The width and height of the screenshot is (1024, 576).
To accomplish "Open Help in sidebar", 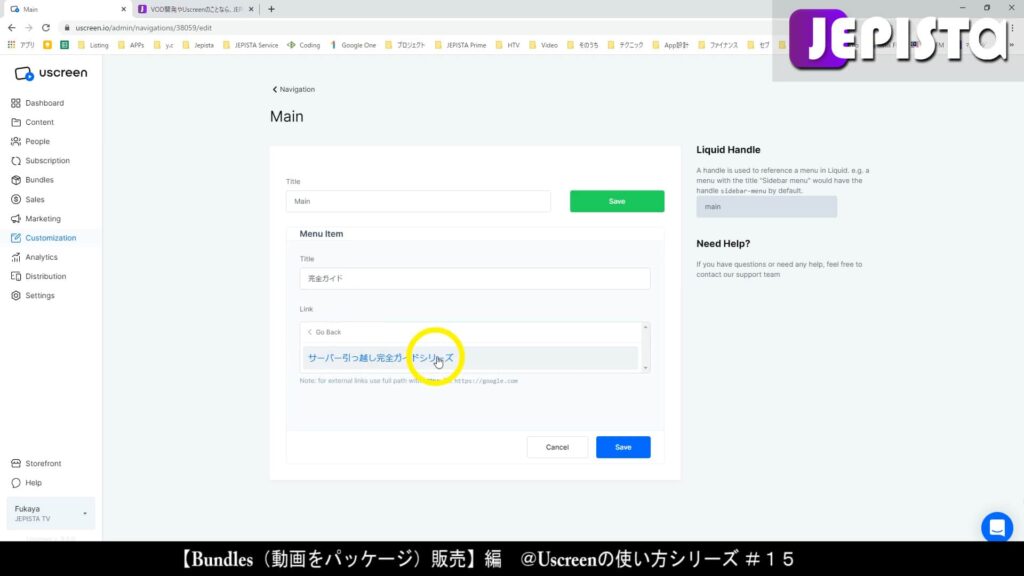I will 33,483.
